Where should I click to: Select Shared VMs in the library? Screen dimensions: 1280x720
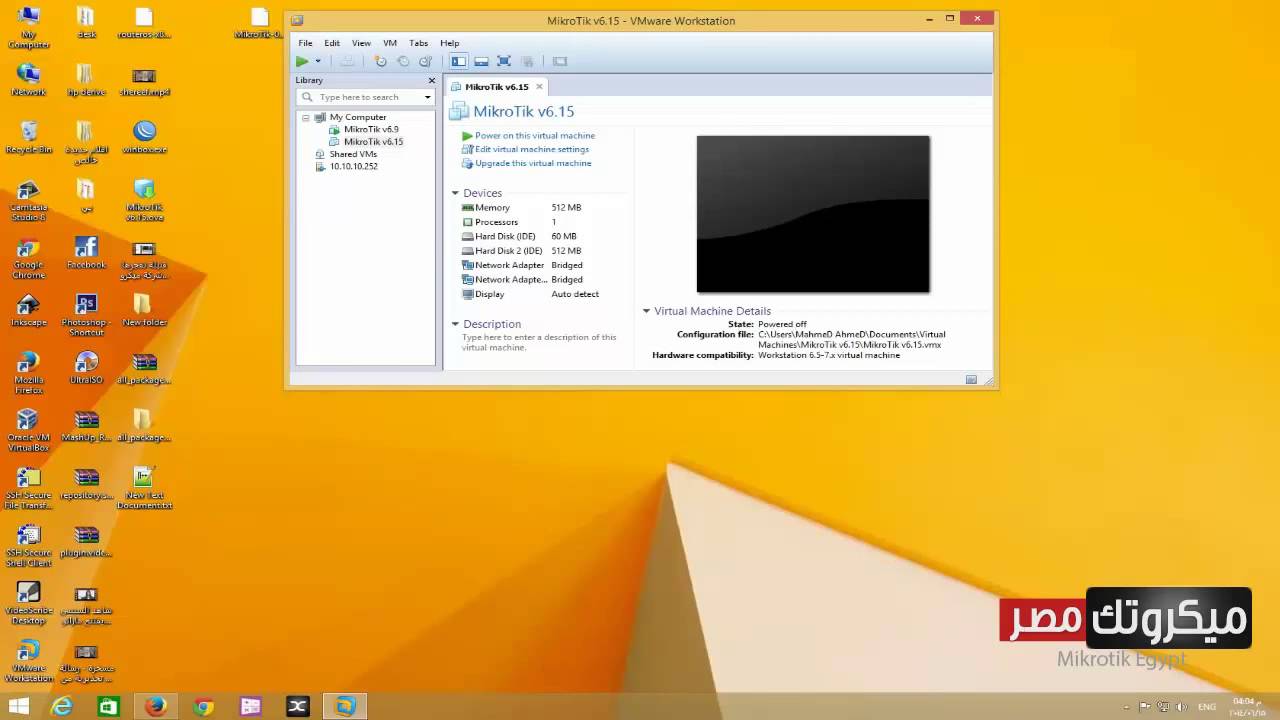pos(353,154)
